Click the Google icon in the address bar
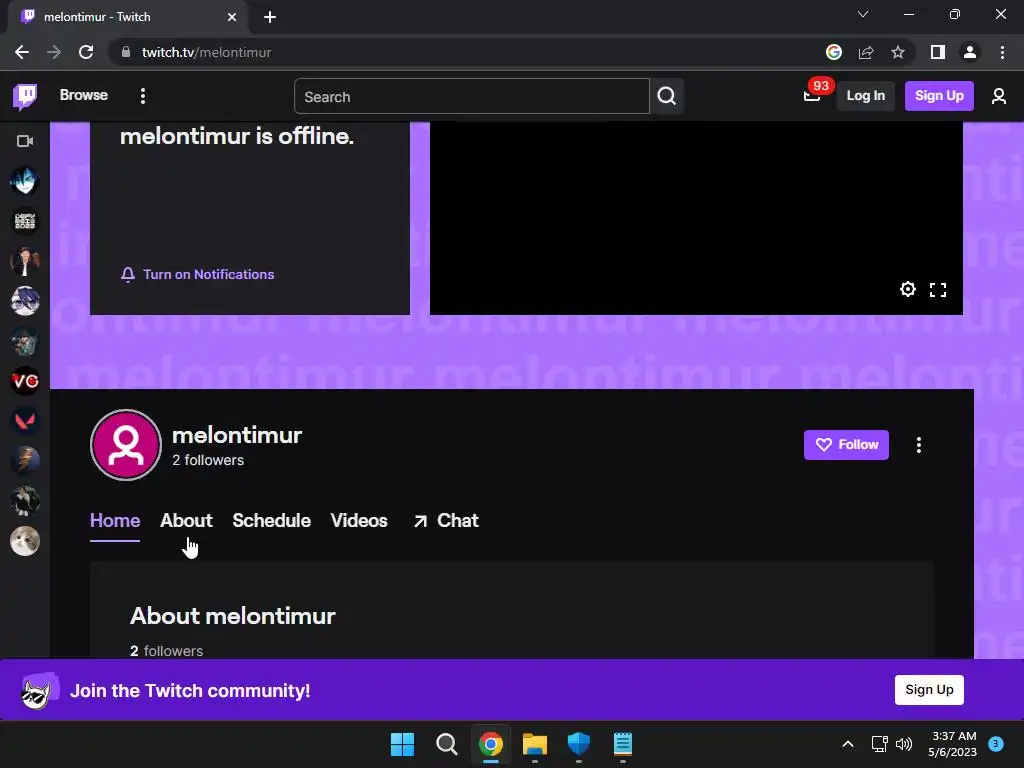This screenshot has height=768, width=1024. [x=833, y=52]
